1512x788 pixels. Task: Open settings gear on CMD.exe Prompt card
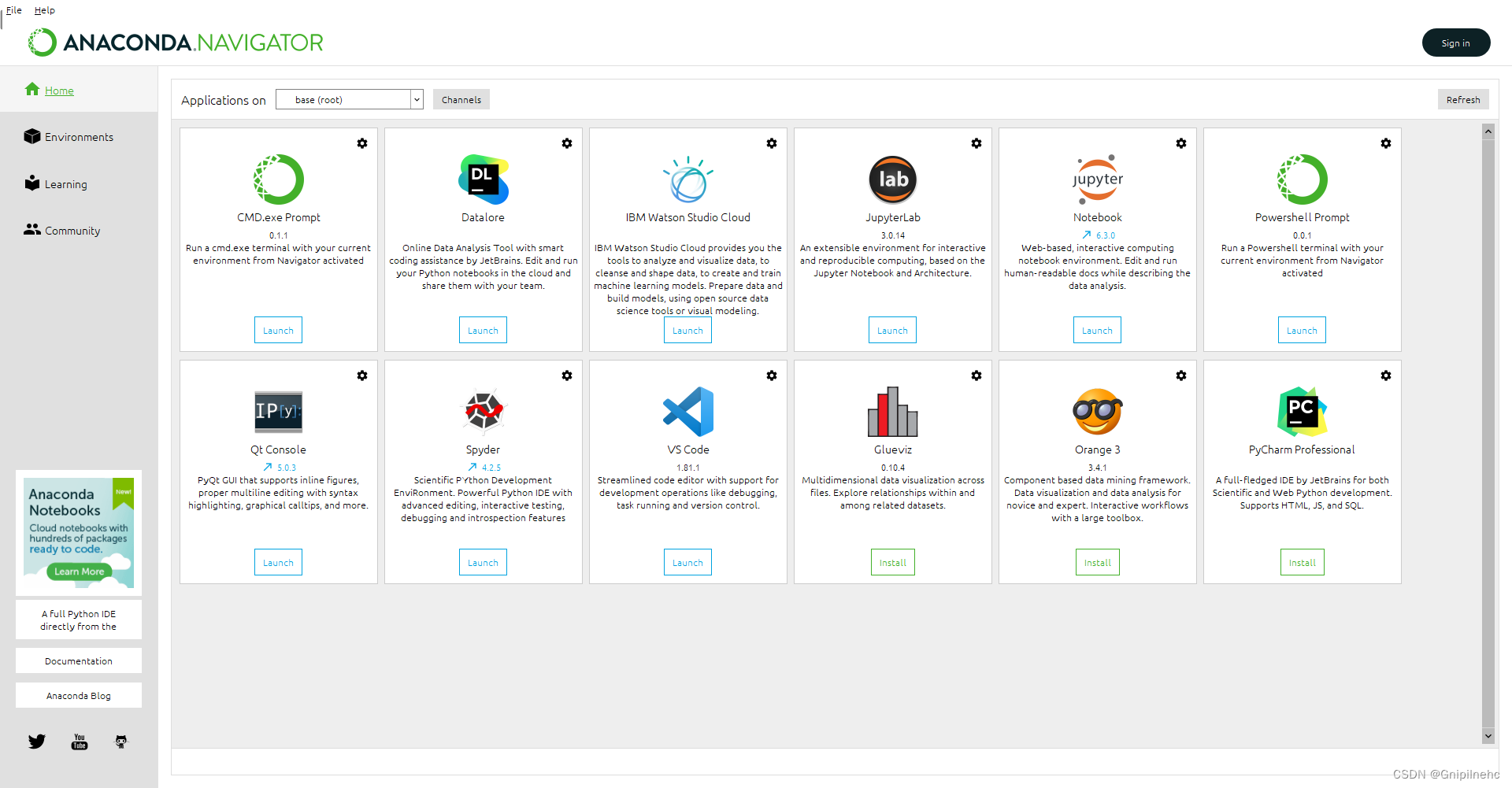pyautogui.click(x=362, y=143)
